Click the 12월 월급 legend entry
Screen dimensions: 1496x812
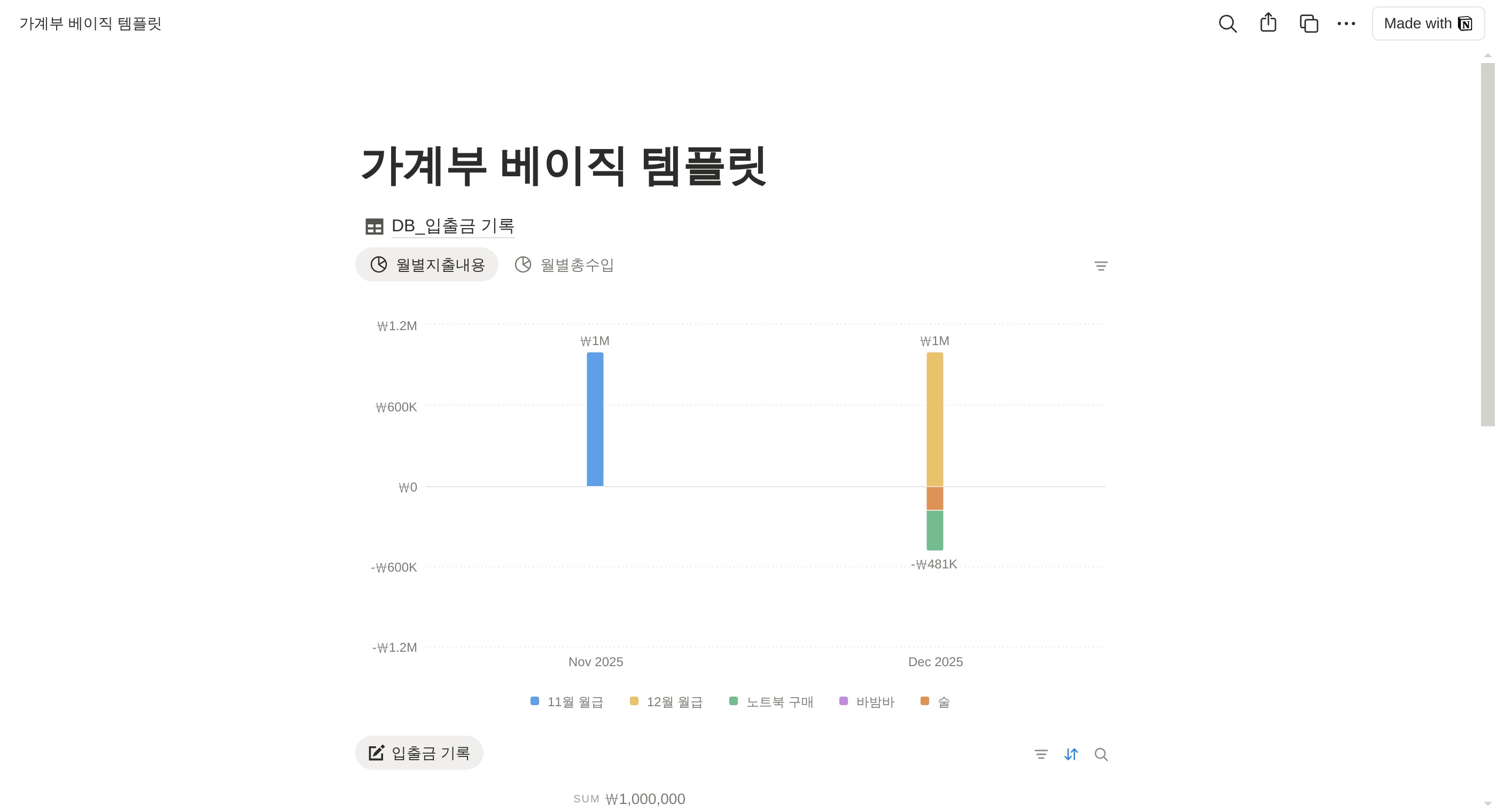(x=666, y=701)
